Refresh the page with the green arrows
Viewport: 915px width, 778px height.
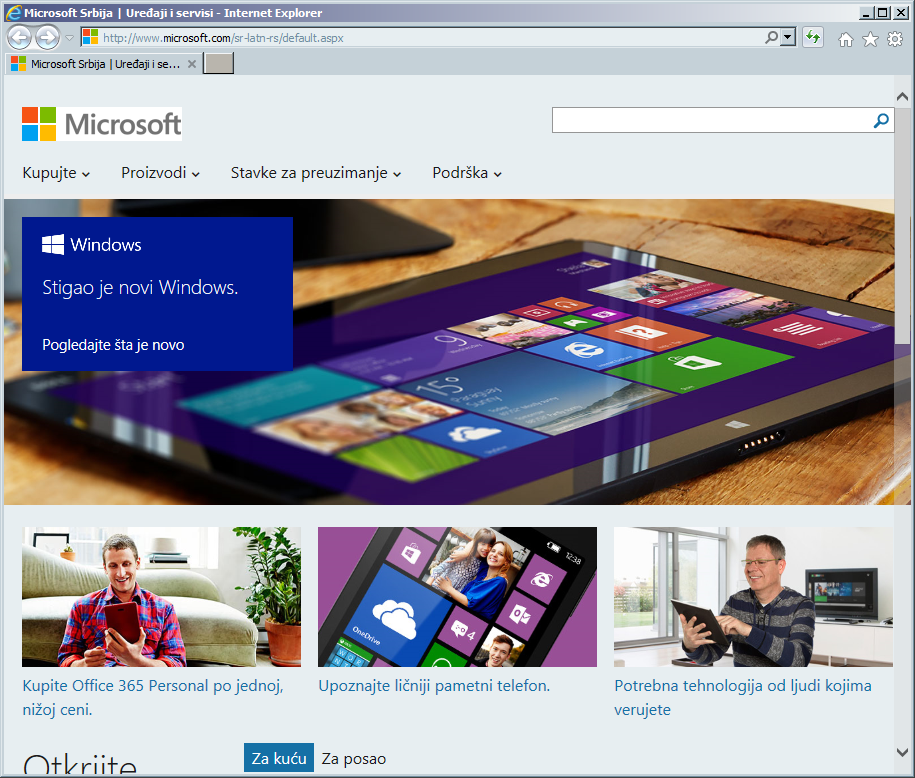pos(813,37)
